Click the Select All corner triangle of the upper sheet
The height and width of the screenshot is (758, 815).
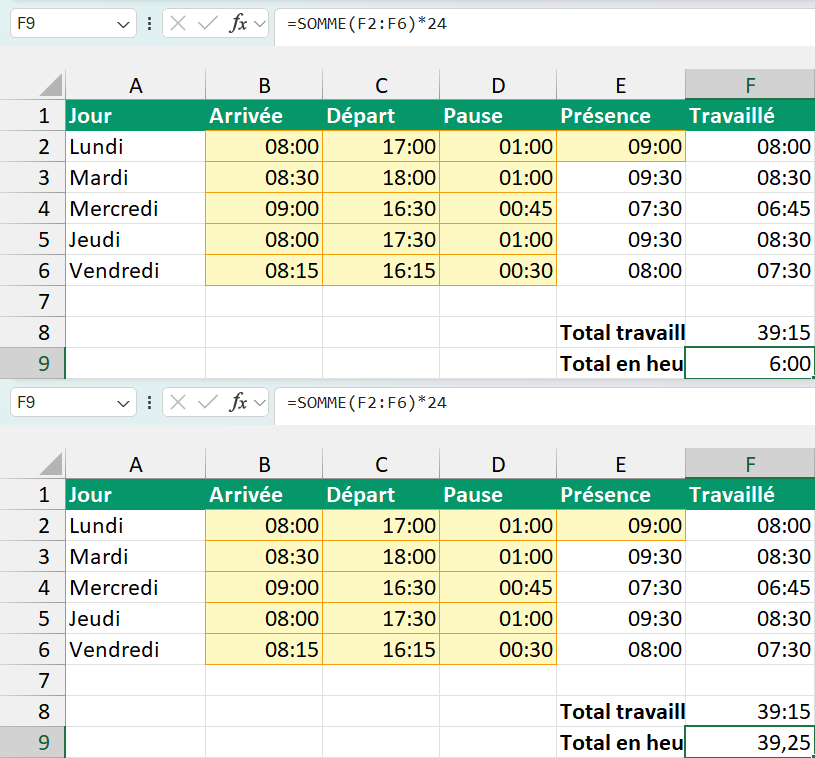coord(51,85)
